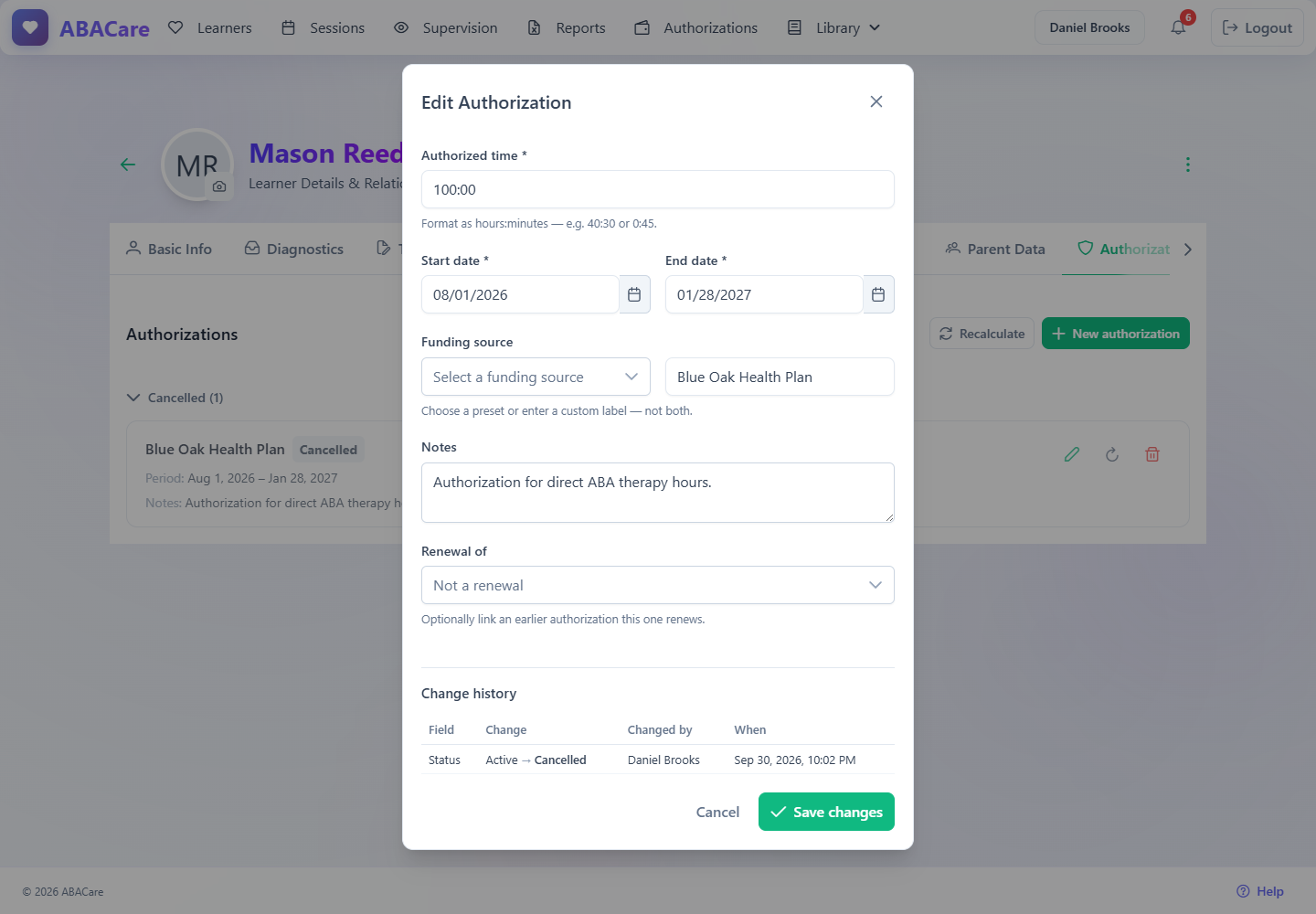Click the End date input field

pos(764,294)
